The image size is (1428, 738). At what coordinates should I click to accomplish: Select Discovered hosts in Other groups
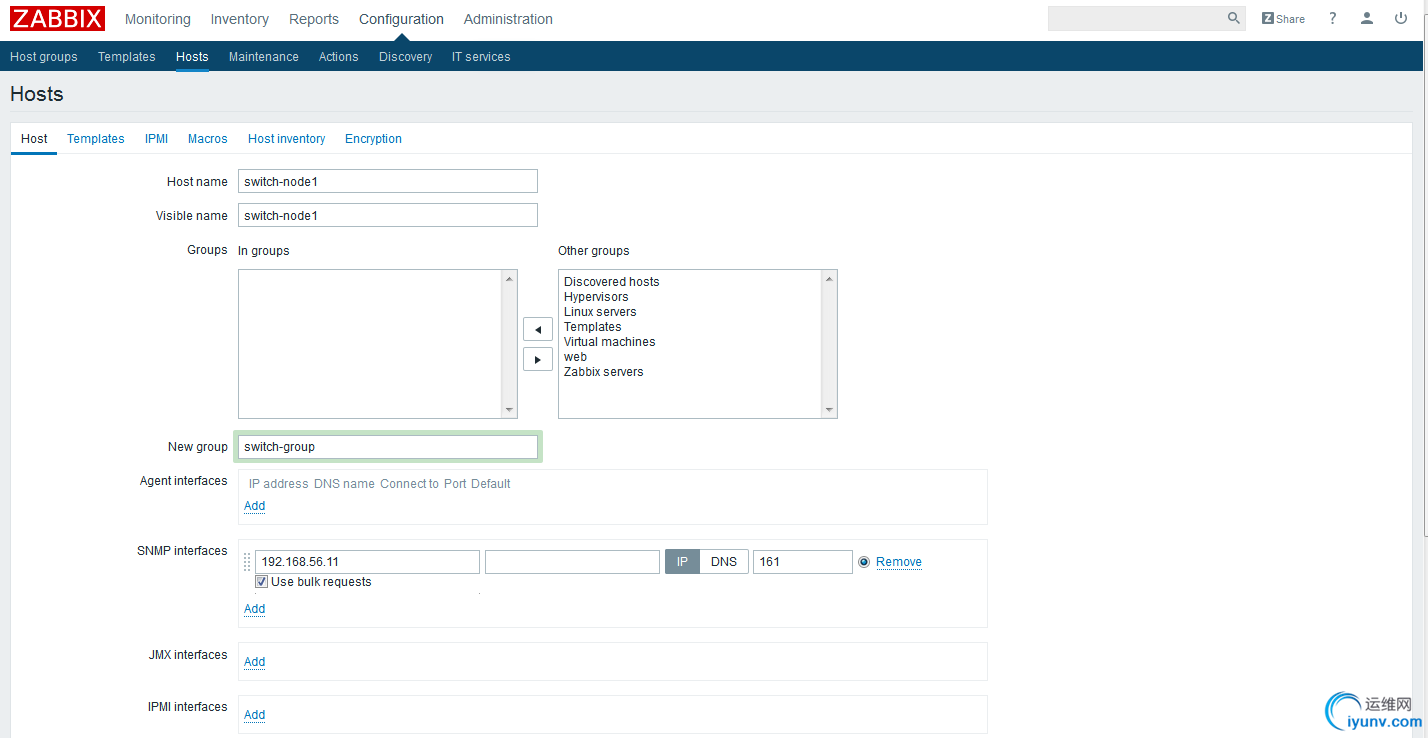612,282
